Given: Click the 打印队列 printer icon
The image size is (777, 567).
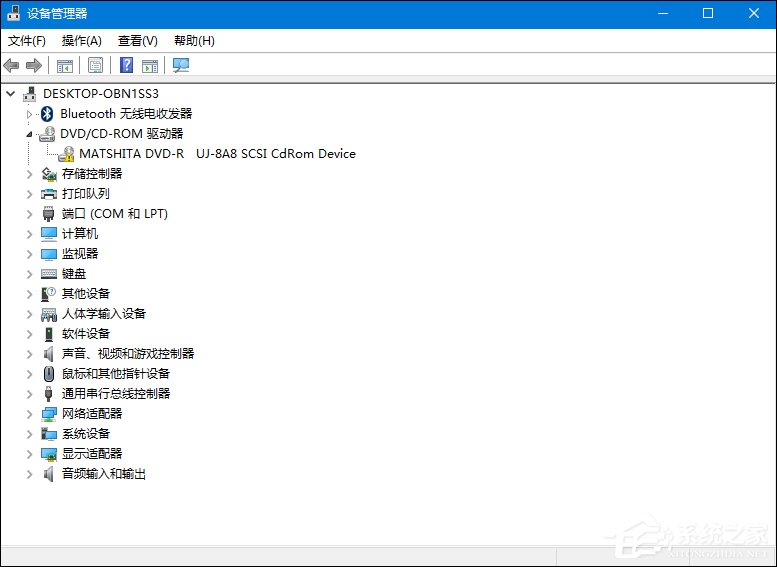Looking at the screenshot, I should coord(49,194).
